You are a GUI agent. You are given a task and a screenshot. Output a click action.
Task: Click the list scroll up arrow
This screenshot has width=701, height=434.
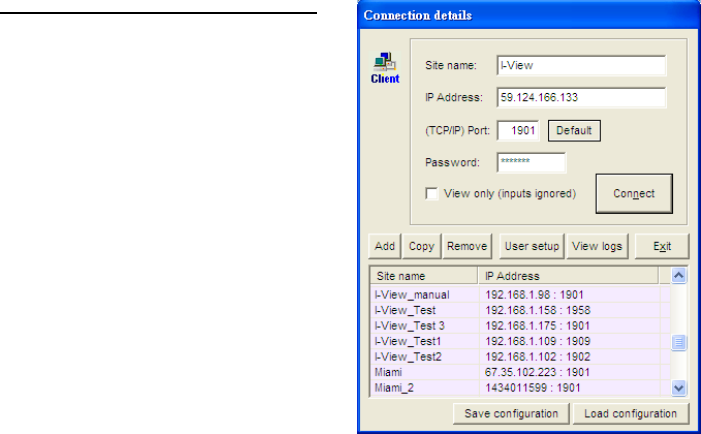pos(679,275)
